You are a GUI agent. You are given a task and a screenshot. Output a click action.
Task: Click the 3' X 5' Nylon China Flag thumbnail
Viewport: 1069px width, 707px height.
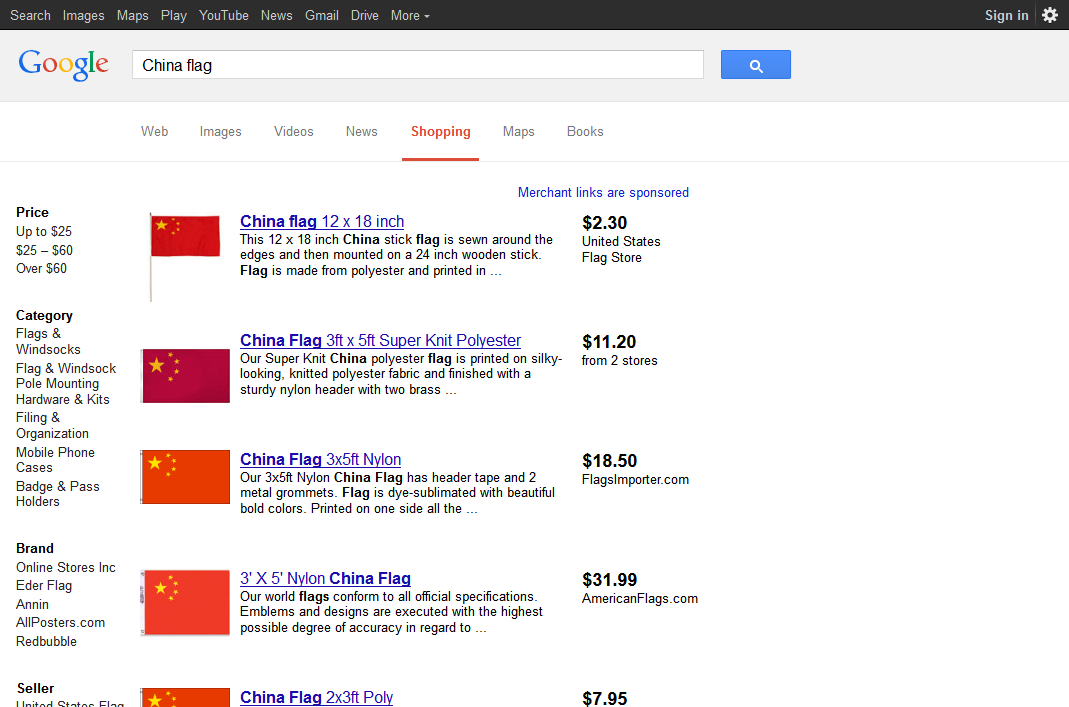point(185,603)
